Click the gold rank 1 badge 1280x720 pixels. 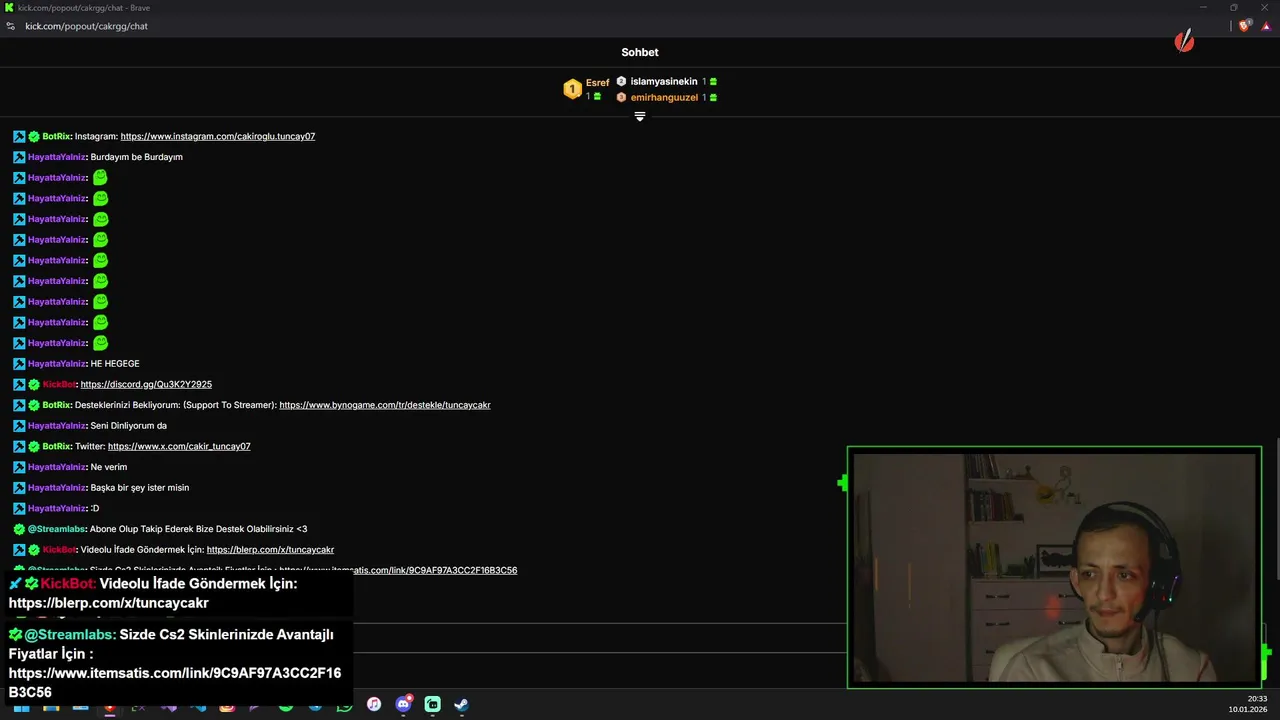pos(572,90)
